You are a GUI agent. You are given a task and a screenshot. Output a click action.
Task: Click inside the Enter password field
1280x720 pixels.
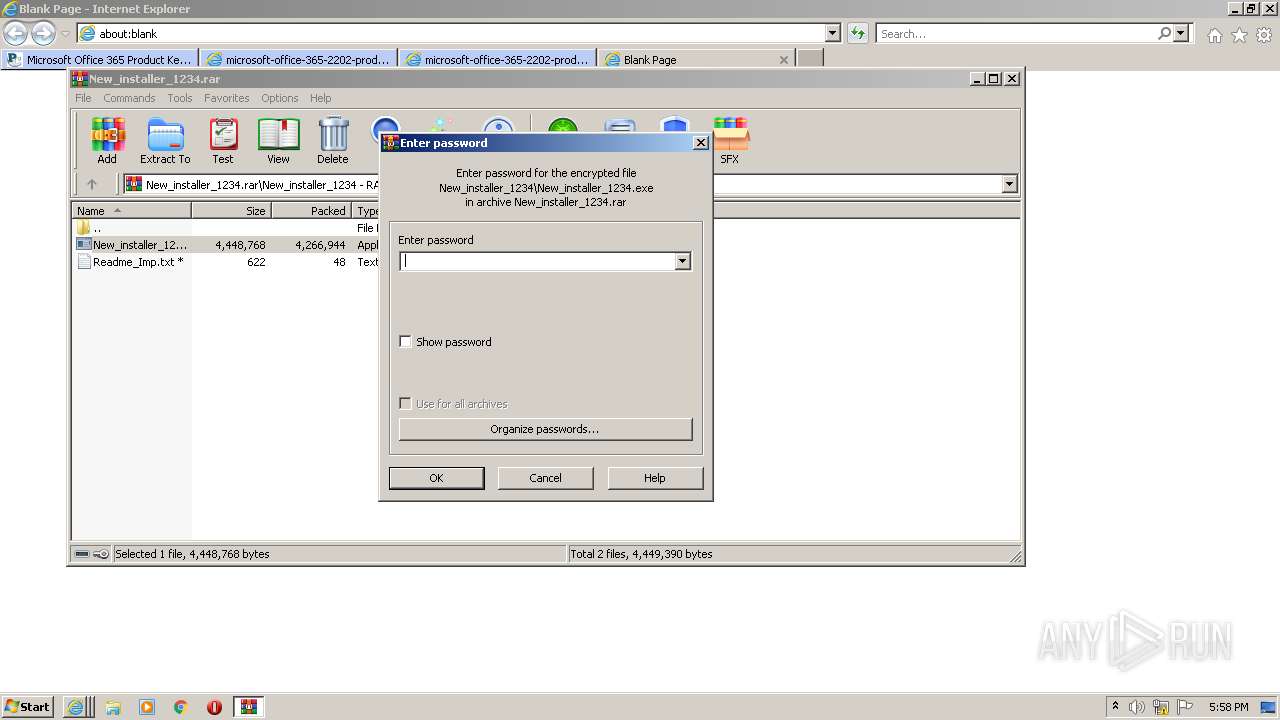click(537, 261)
